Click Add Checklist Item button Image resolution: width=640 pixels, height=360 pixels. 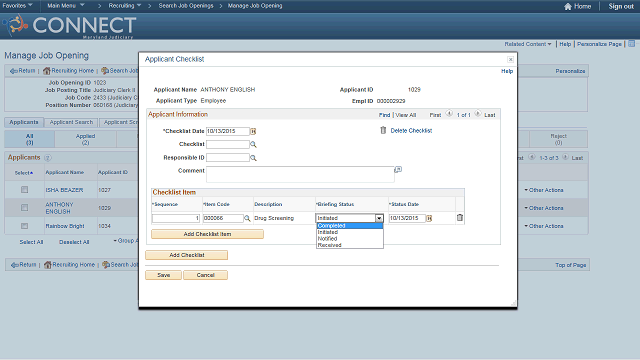click(207, 234)
